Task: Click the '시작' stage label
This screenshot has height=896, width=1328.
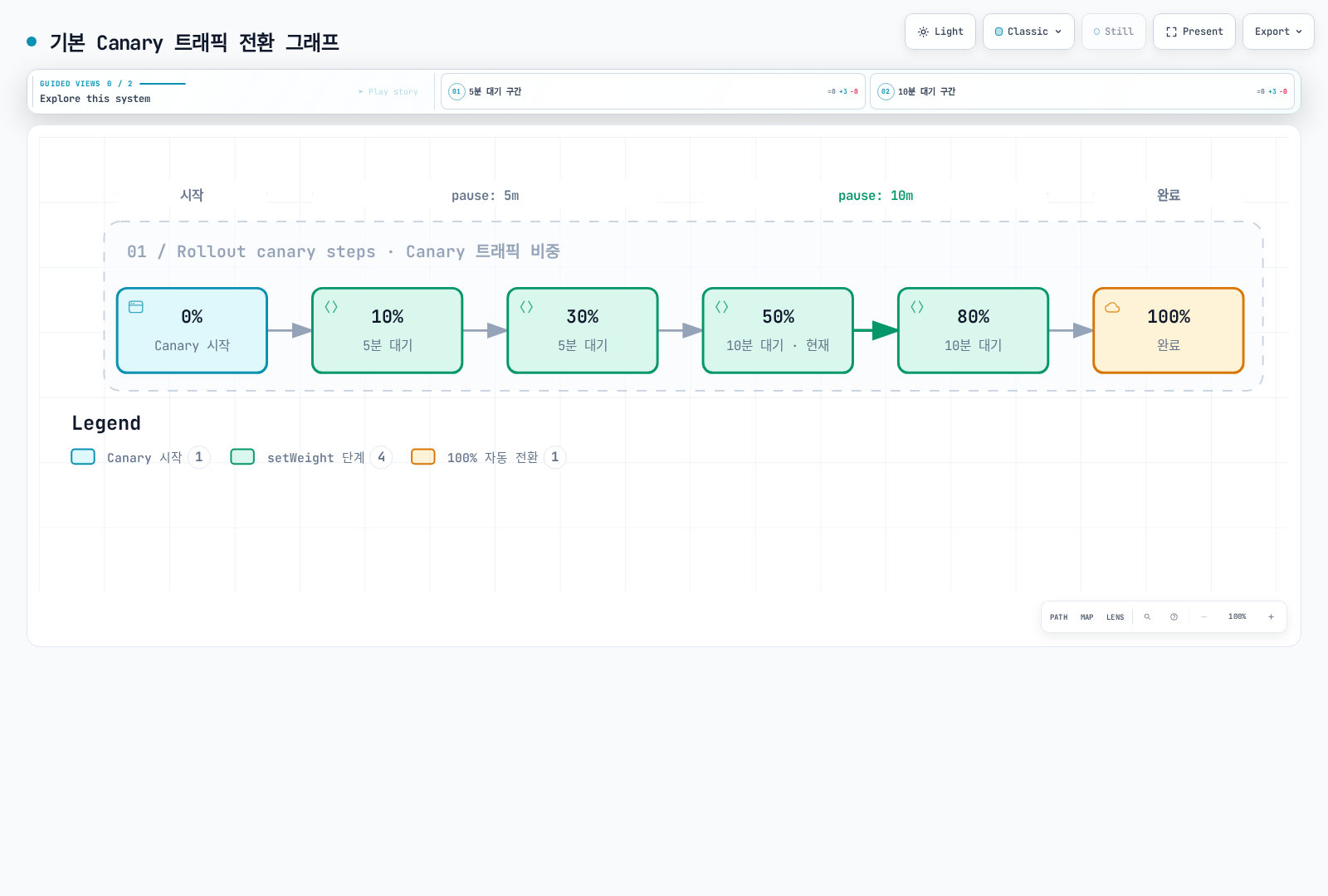Action: tap(192, 195)
